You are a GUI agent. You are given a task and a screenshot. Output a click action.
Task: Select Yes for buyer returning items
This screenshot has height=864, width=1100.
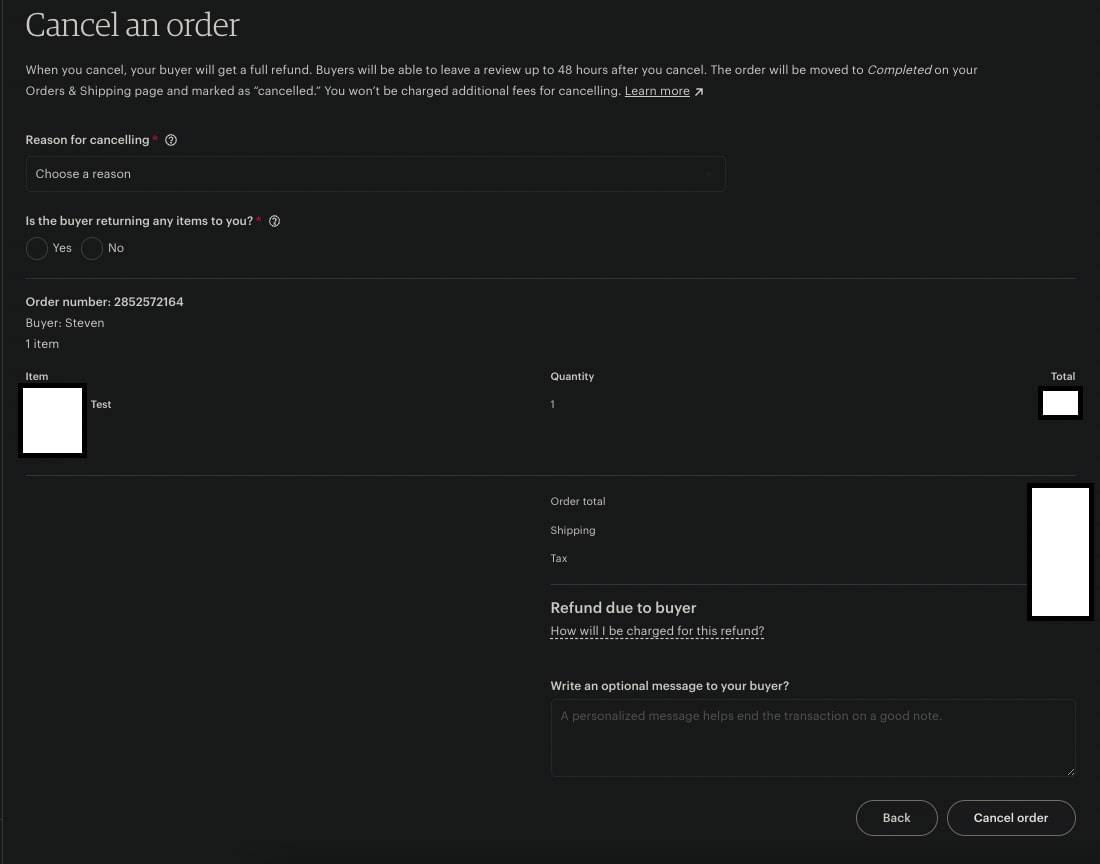tap(36, 248)
